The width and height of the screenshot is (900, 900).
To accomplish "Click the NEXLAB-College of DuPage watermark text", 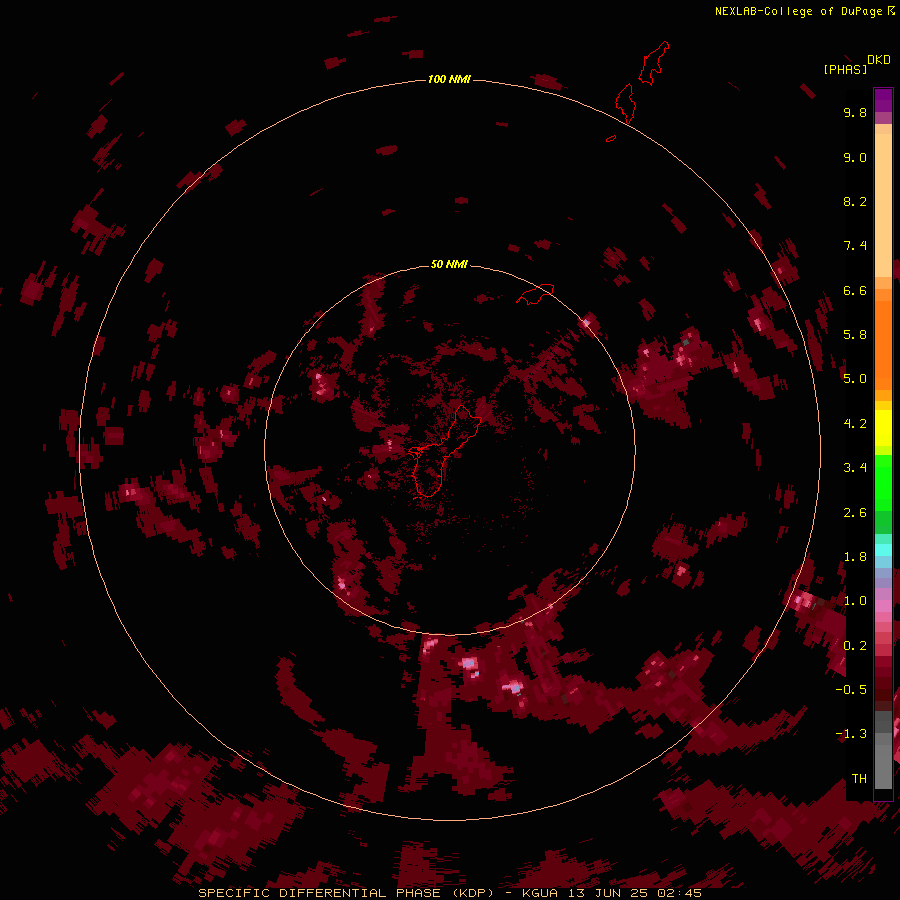I will click(798, 11).
